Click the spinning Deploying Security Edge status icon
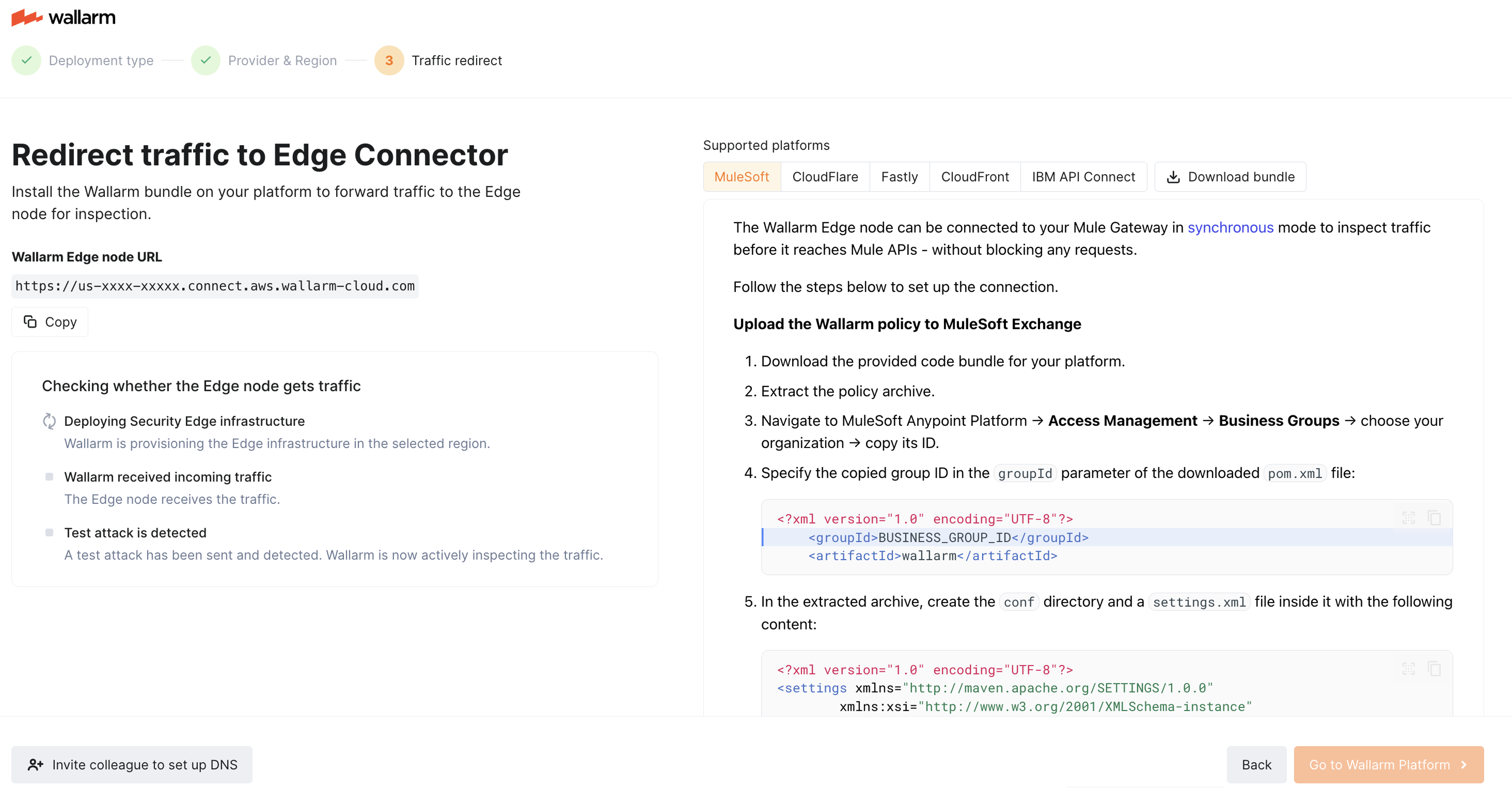Image resolution: width=1512 pixels, height=788 pixels. (49, 421)
